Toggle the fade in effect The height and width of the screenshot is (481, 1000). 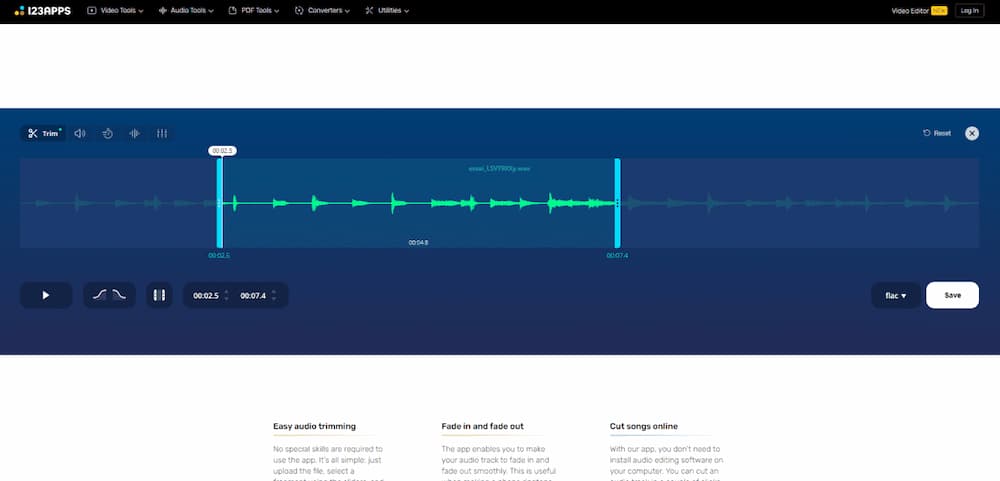click(x=99, y=295)
